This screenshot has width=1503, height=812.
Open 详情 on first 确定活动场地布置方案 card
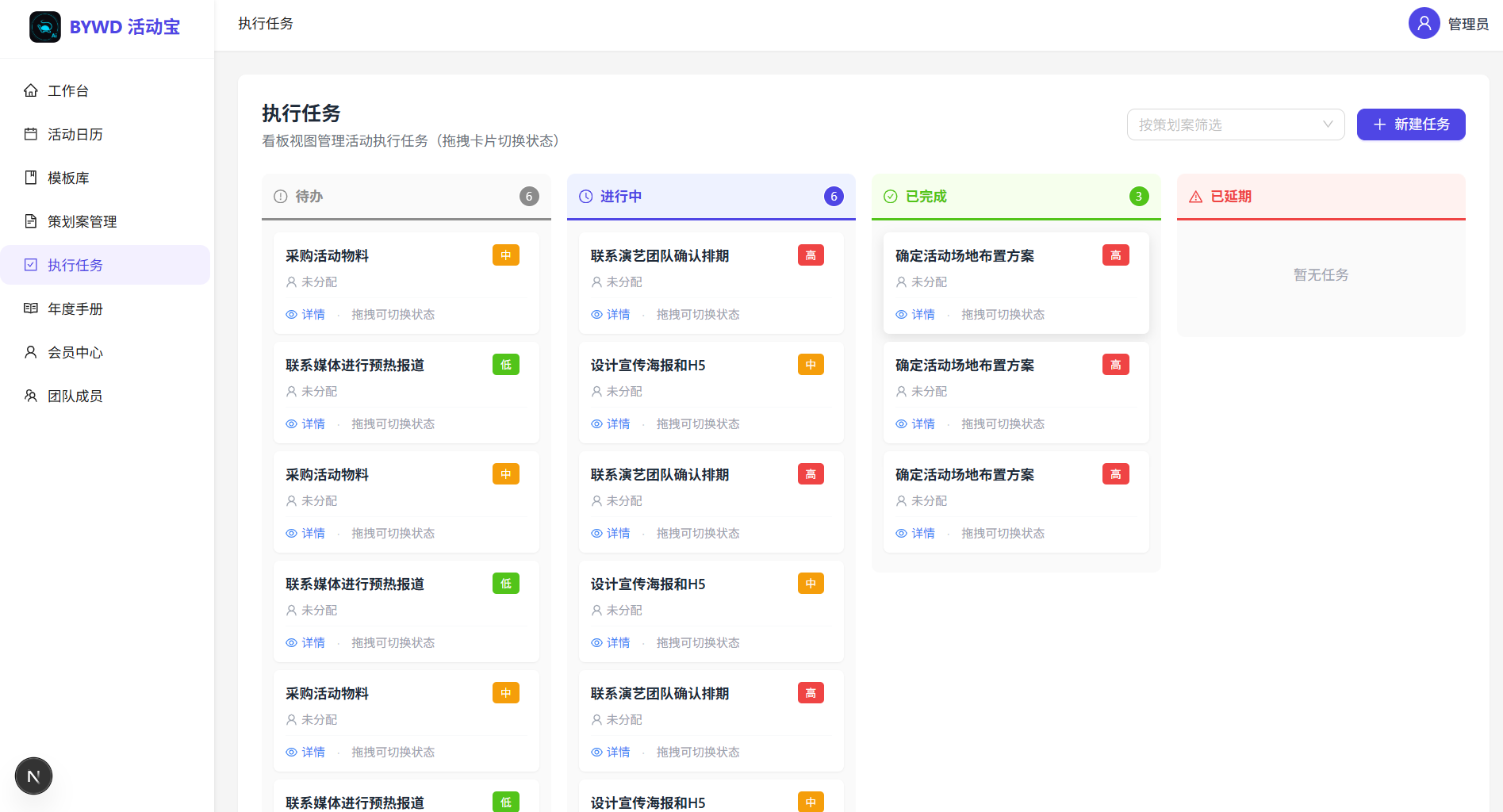(x=915, y=315)
